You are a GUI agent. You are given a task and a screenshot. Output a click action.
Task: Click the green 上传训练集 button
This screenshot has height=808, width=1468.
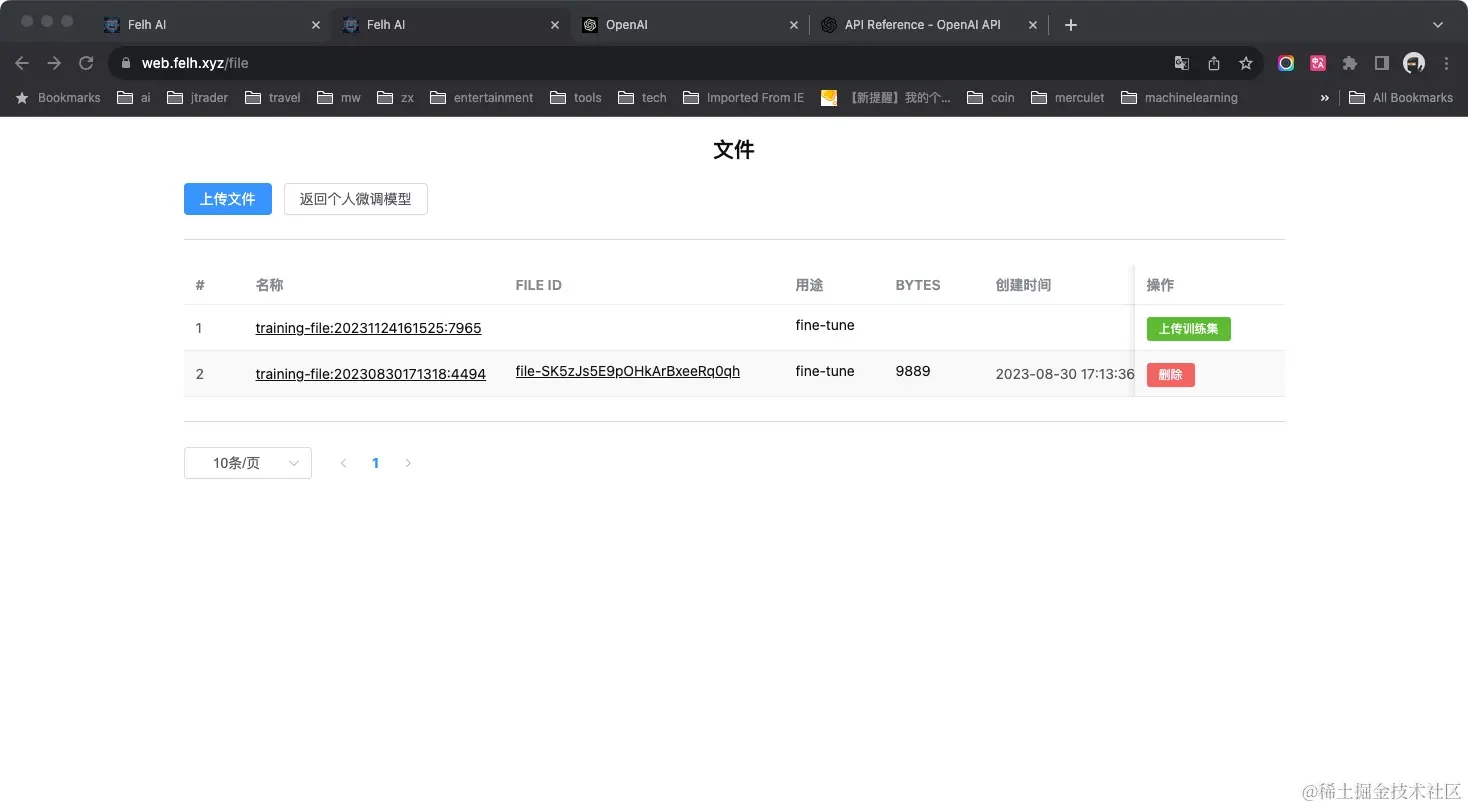(1188, 328)
